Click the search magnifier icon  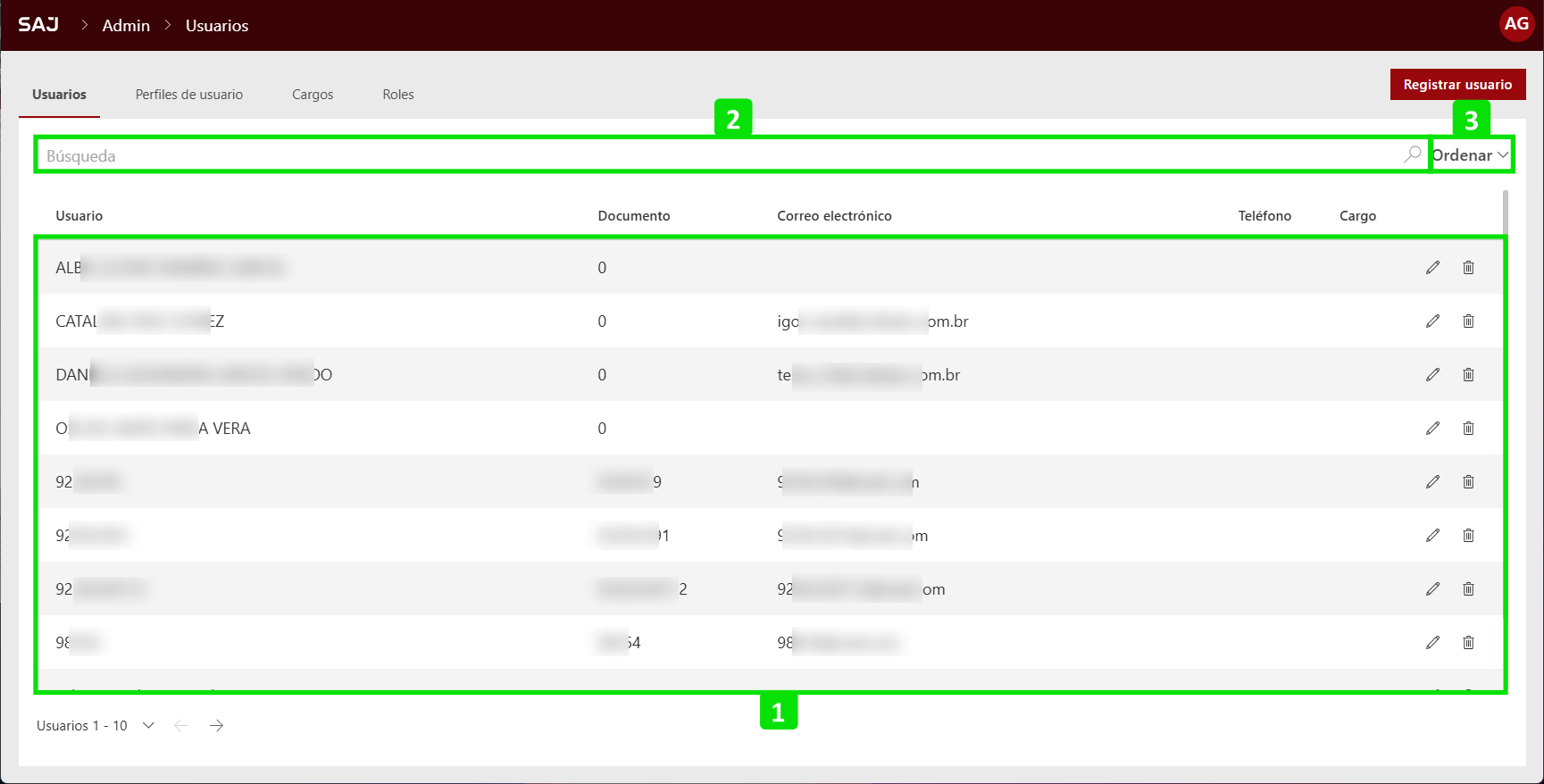click(x=1412, y=154)
